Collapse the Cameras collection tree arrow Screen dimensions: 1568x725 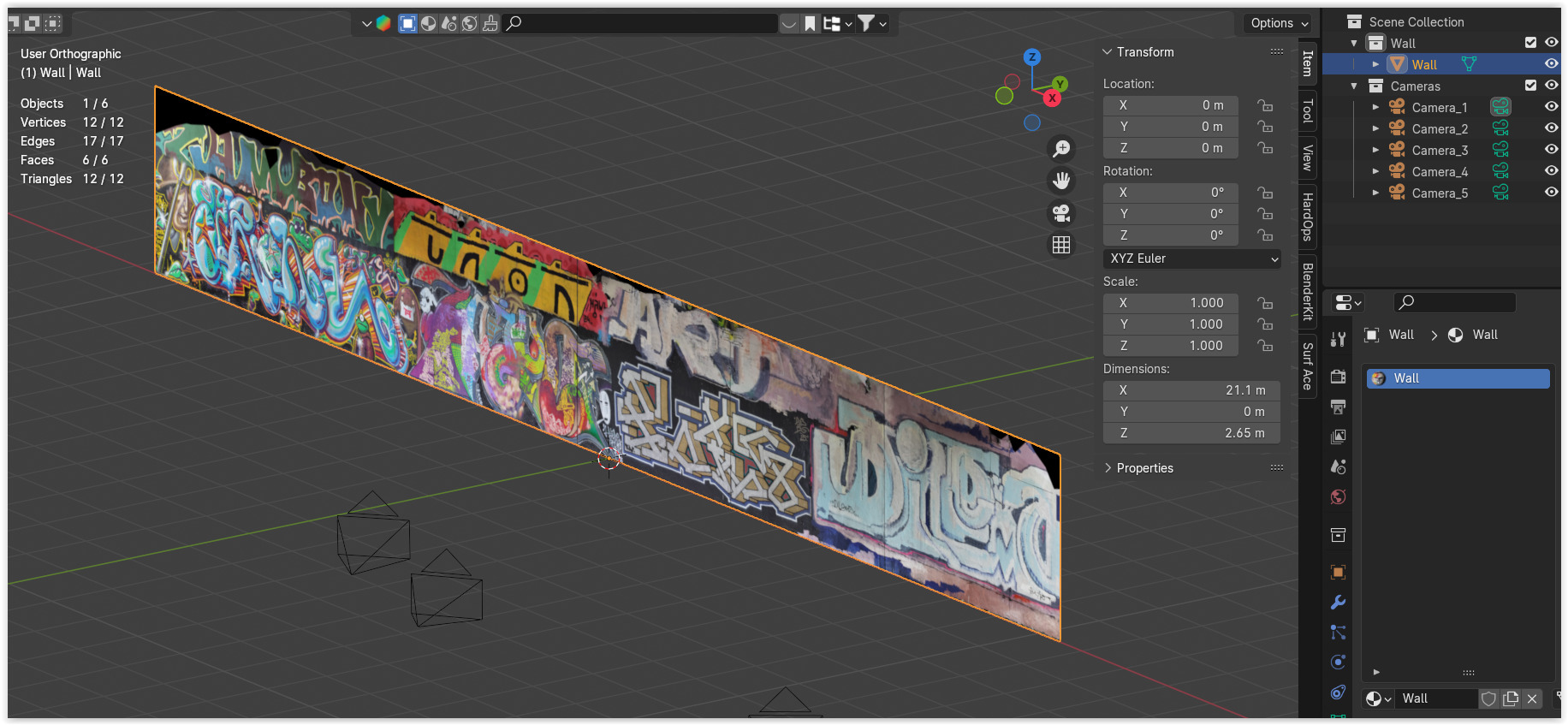[1354, 86]
